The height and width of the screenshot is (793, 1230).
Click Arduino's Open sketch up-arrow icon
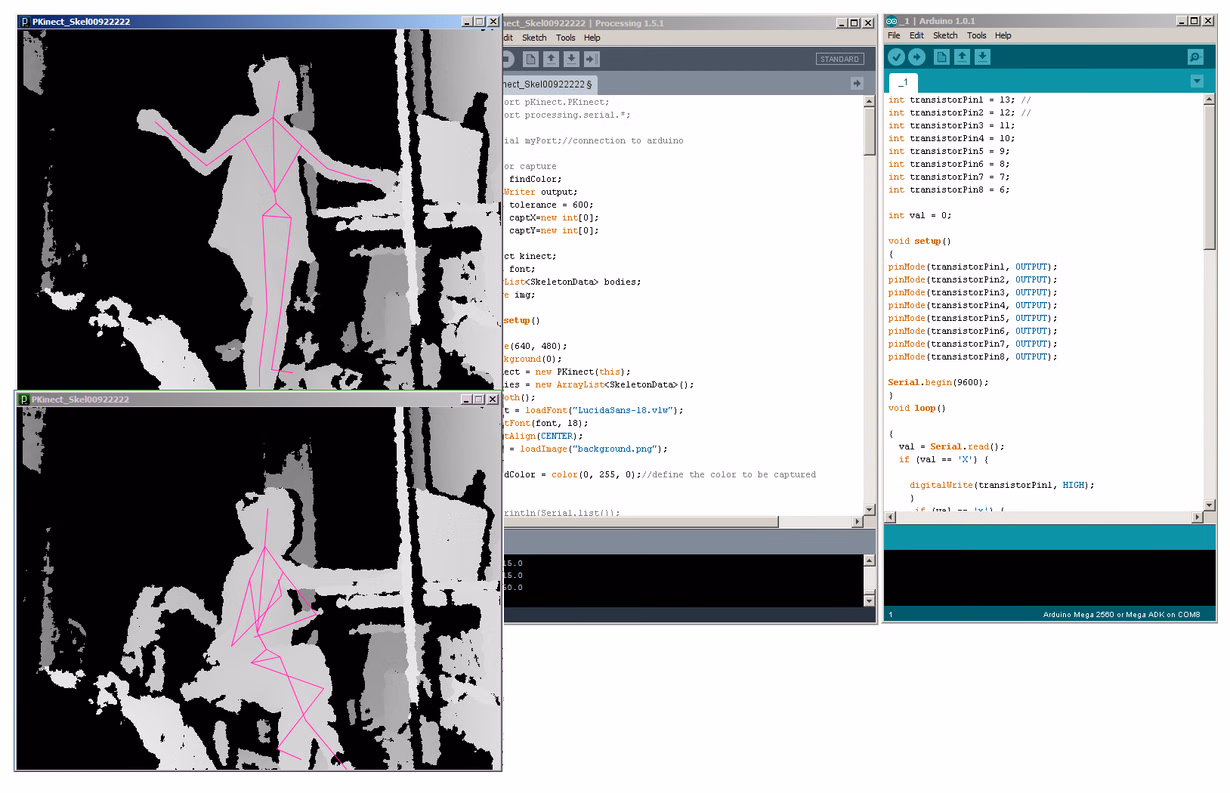962,57
